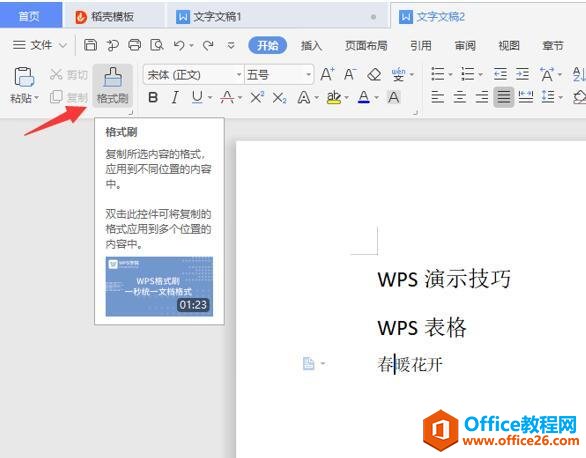Click the Line Spacing icon
Viewport: 586px width, 458px height.
point(548,98)
